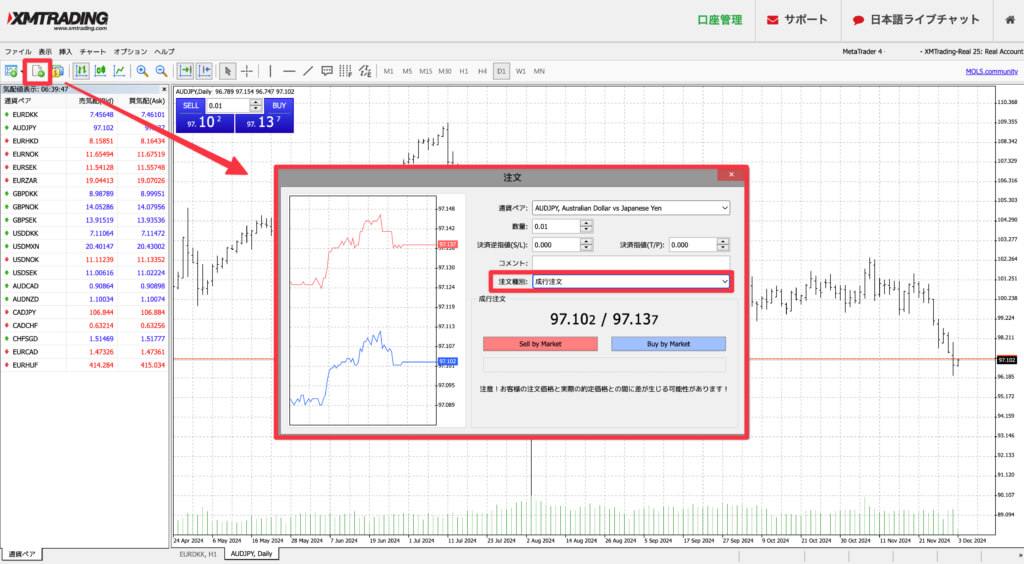Open the チャート menu
Viewport: 1024px width, 564px height.
pos(93,51)
